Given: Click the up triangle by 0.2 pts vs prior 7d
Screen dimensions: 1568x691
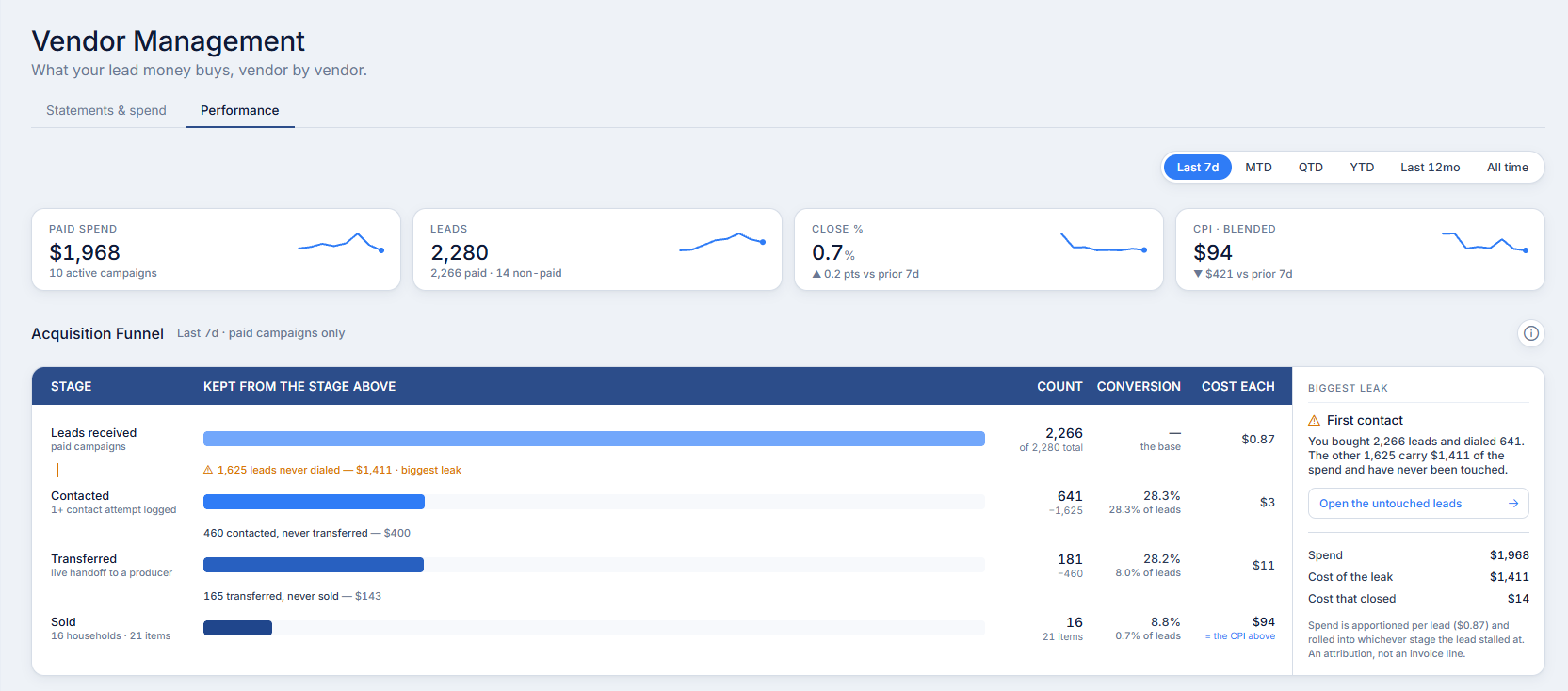Looking at the screenshot, I should tap(816, 274).
